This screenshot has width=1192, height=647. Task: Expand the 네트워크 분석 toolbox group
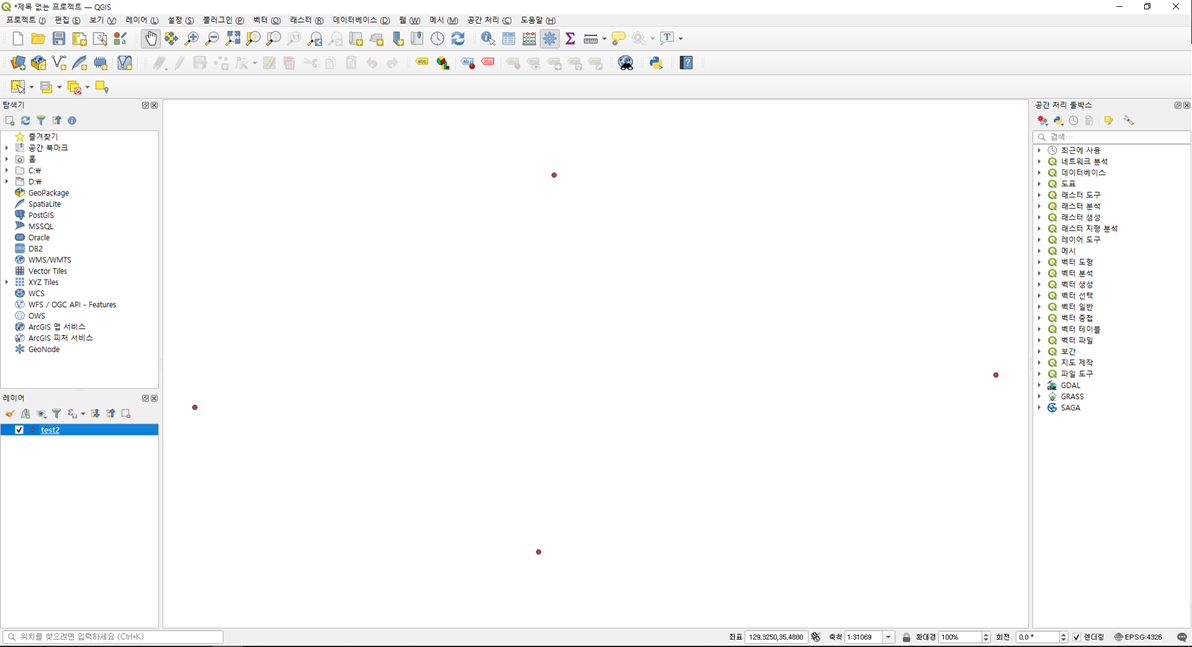[1039, 161]
